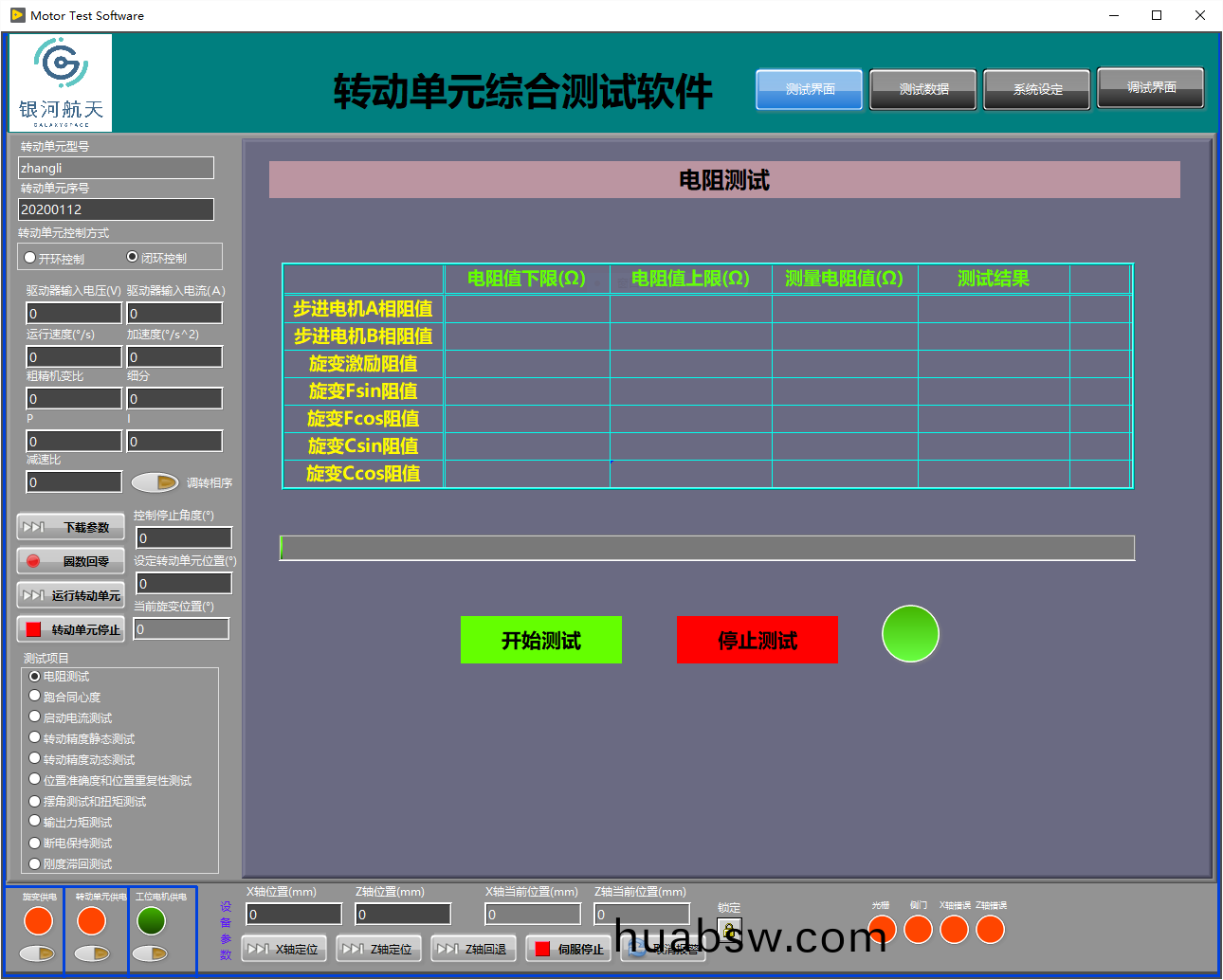The image size is (1223, 980).
Task: Click the test progress bar
Action: click(x=707, y=548)
